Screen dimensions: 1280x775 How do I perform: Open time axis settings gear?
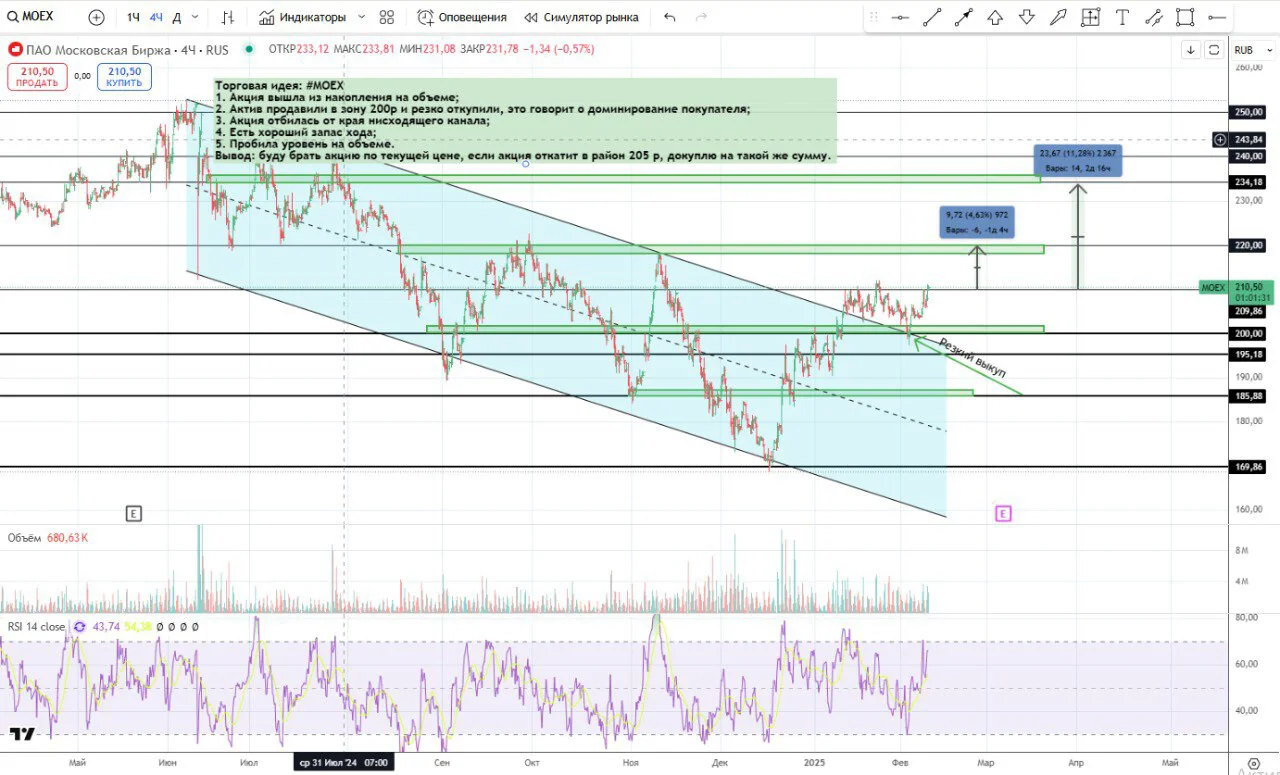1254,762
